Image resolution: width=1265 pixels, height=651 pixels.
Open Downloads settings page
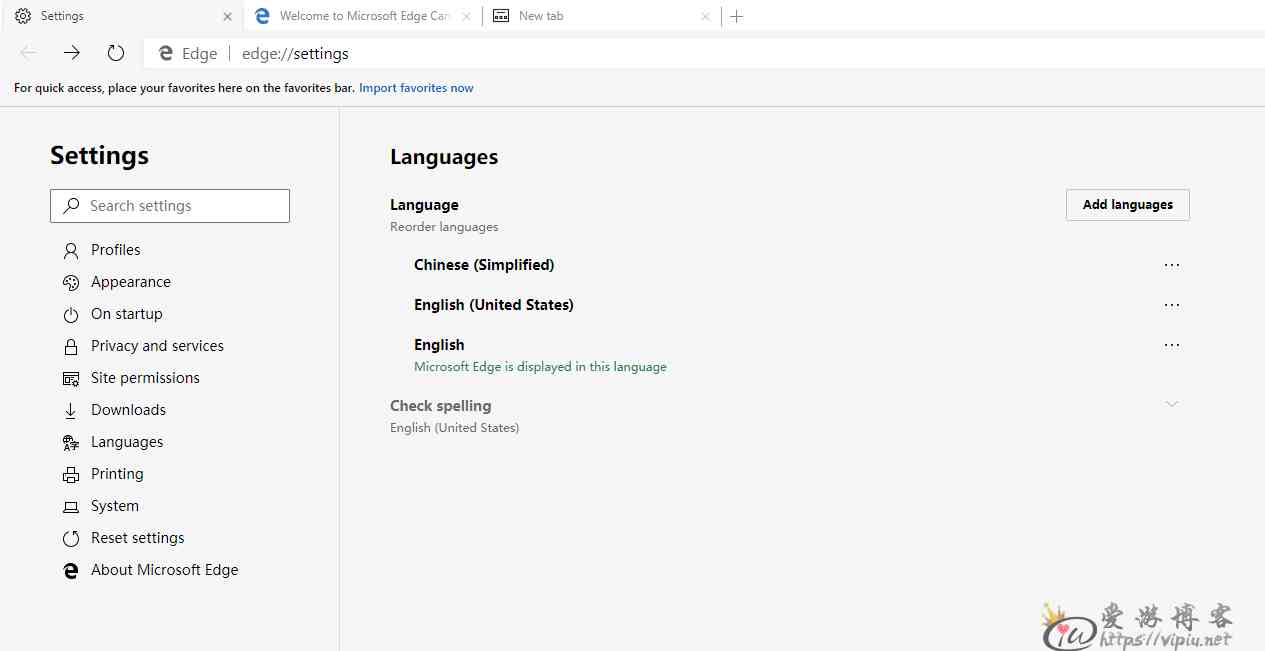(129, 410)
